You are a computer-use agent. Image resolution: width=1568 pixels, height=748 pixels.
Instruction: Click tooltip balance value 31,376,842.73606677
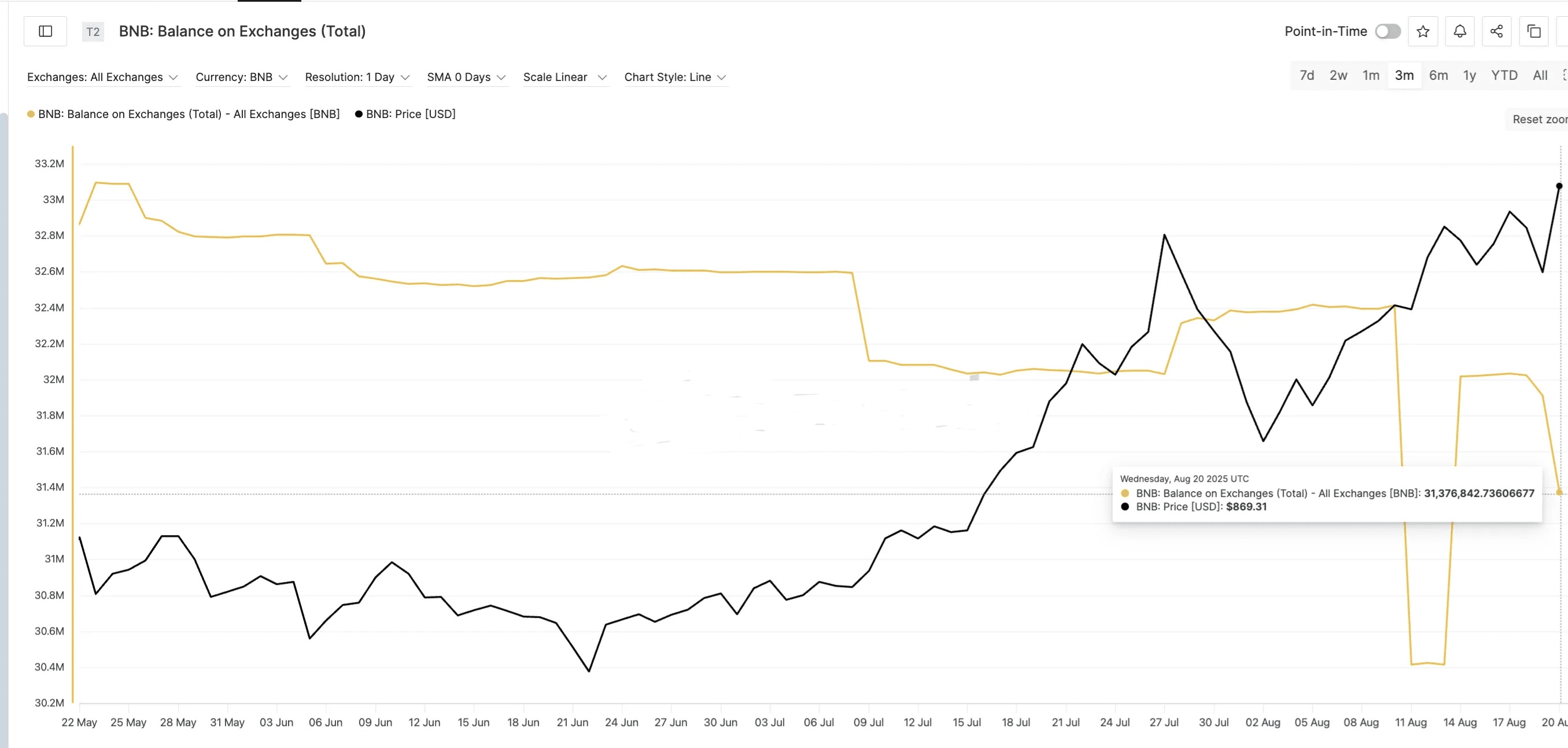coord(1478,493)
